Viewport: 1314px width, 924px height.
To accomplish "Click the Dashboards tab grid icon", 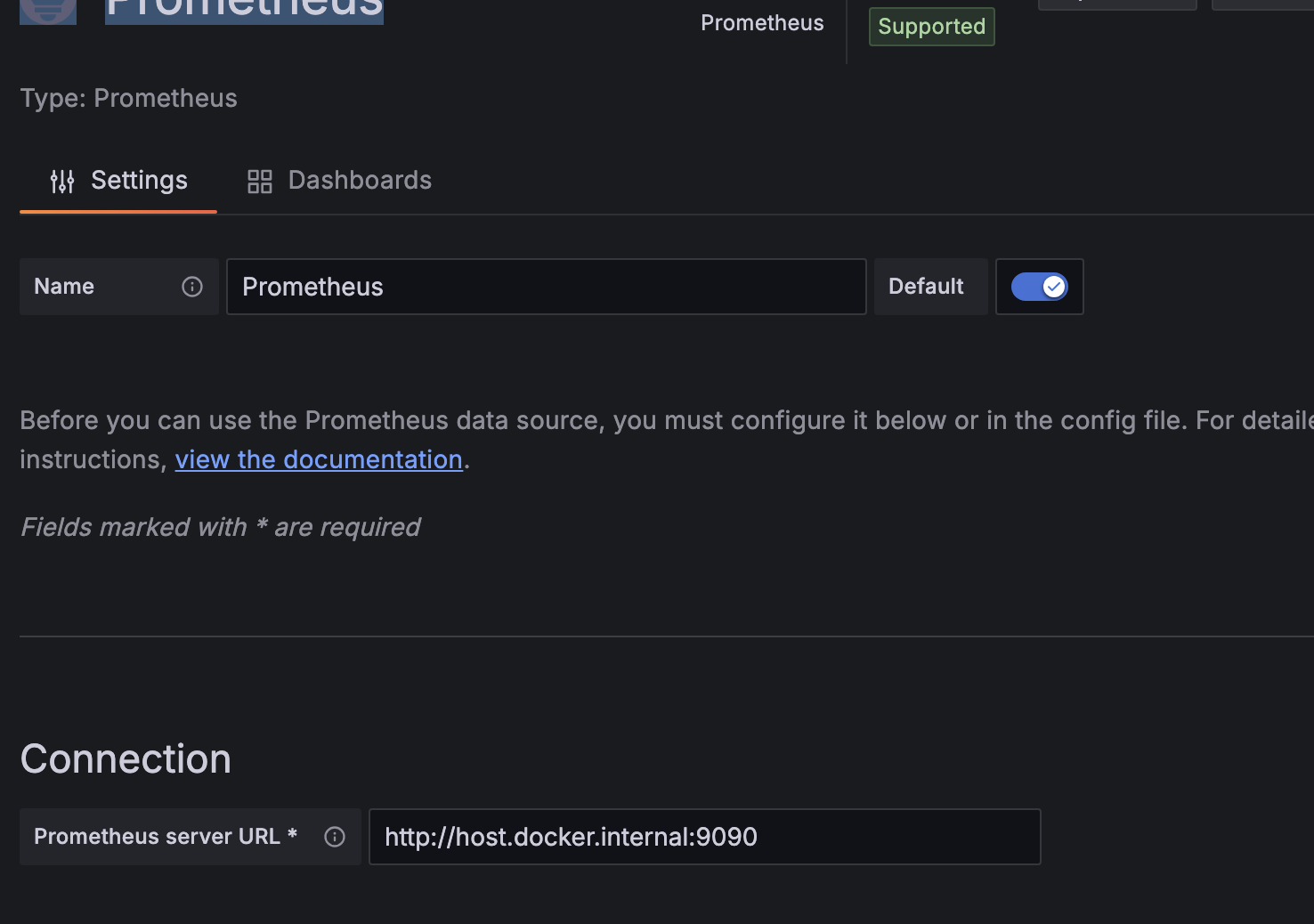I will [259, 182].
